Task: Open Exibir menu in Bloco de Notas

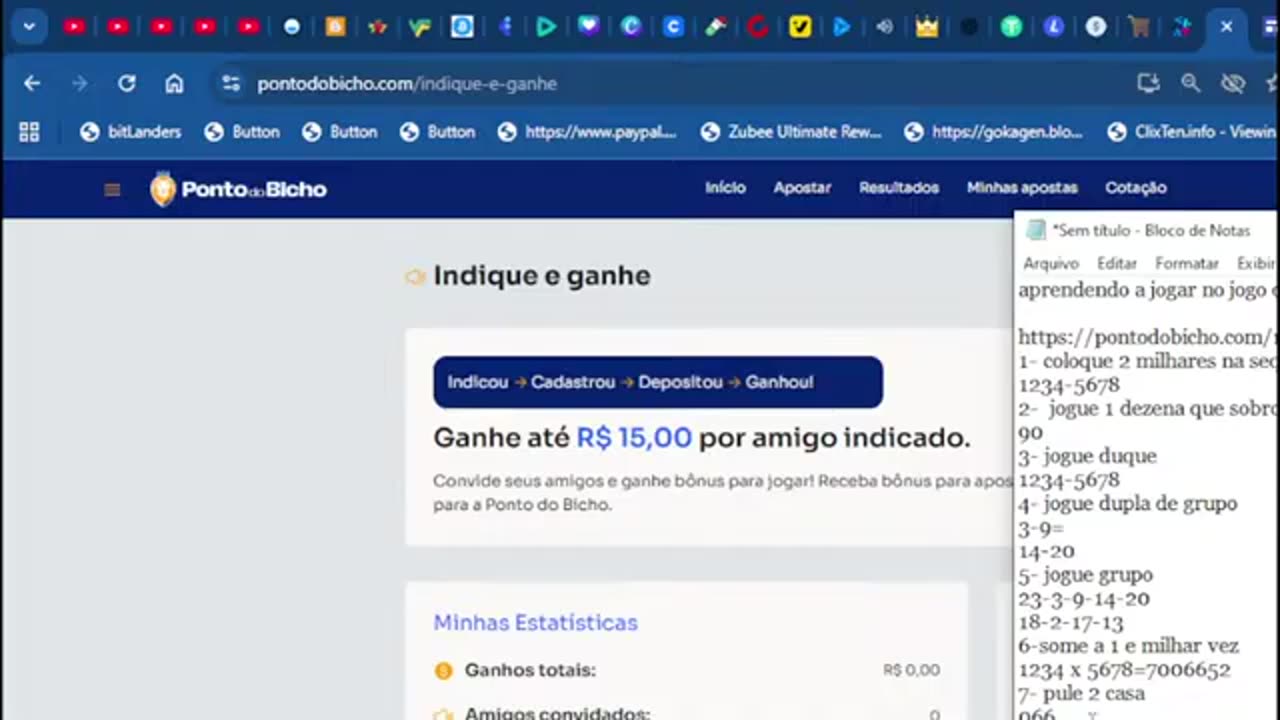Action: click(1256, 264)
